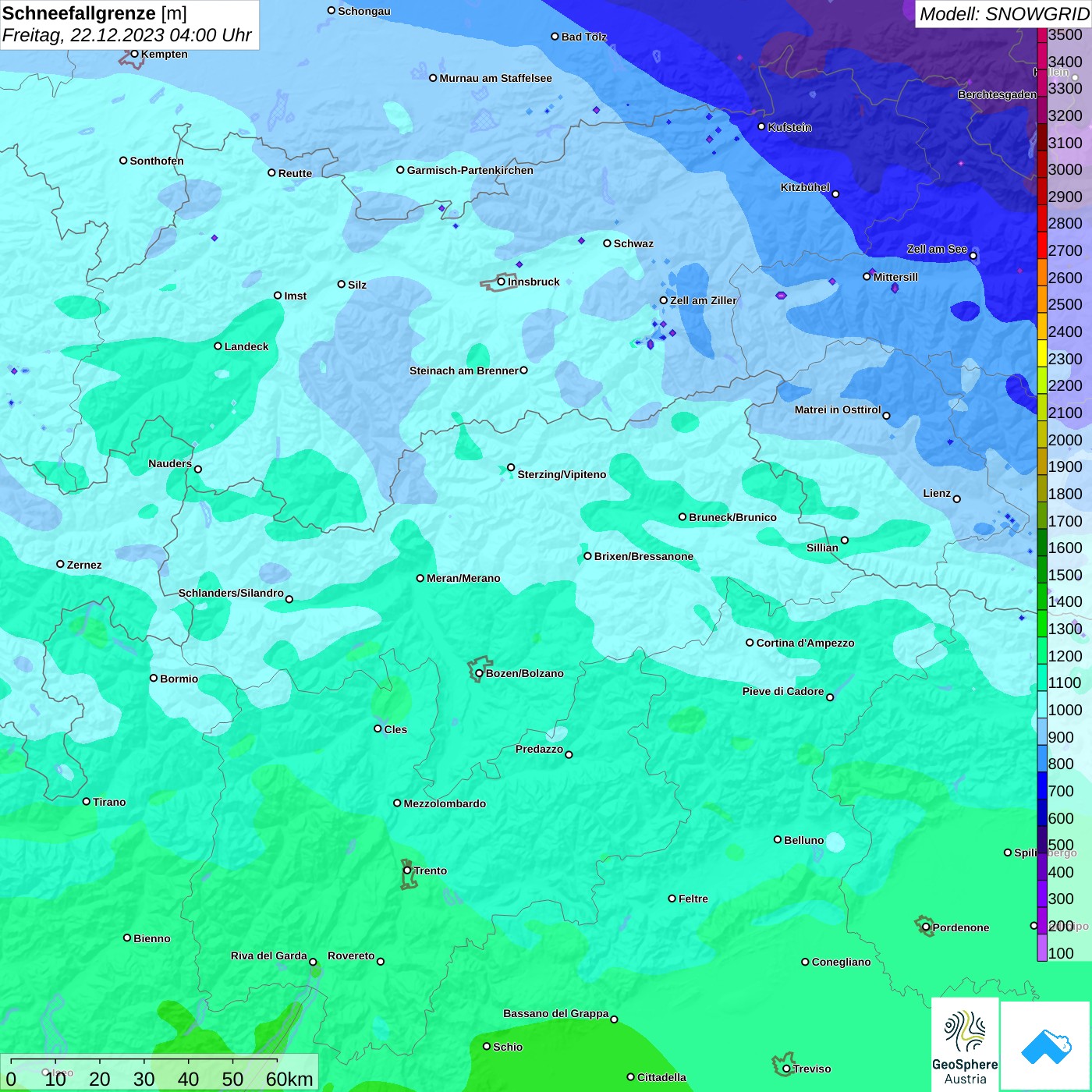Image resolution: width=1092 pixels, height=1092 pixels.
Task: Click the 'Steinach am Brenner' label
Action: [464, 370]
